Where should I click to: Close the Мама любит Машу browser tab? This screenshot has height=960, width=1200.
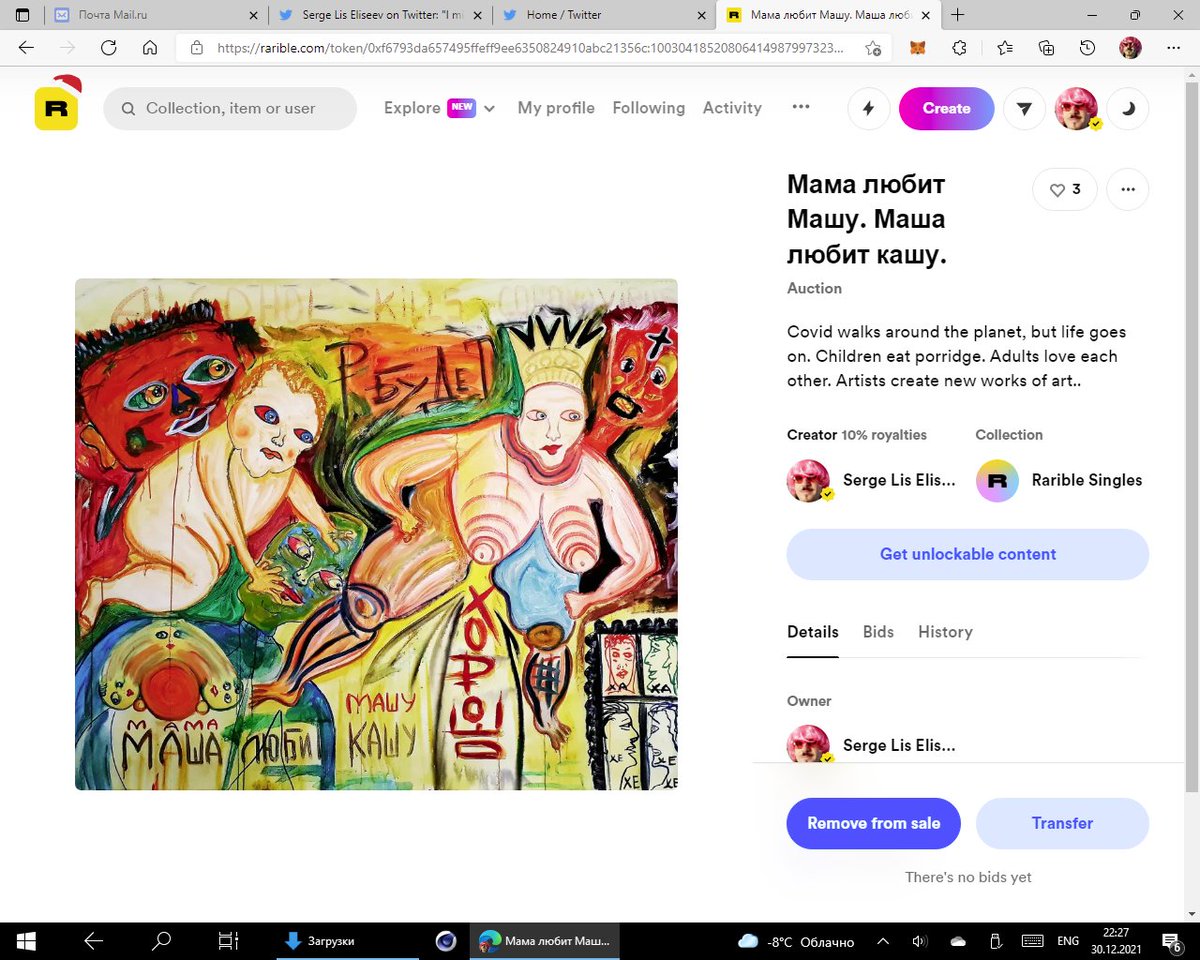(925, 15)
